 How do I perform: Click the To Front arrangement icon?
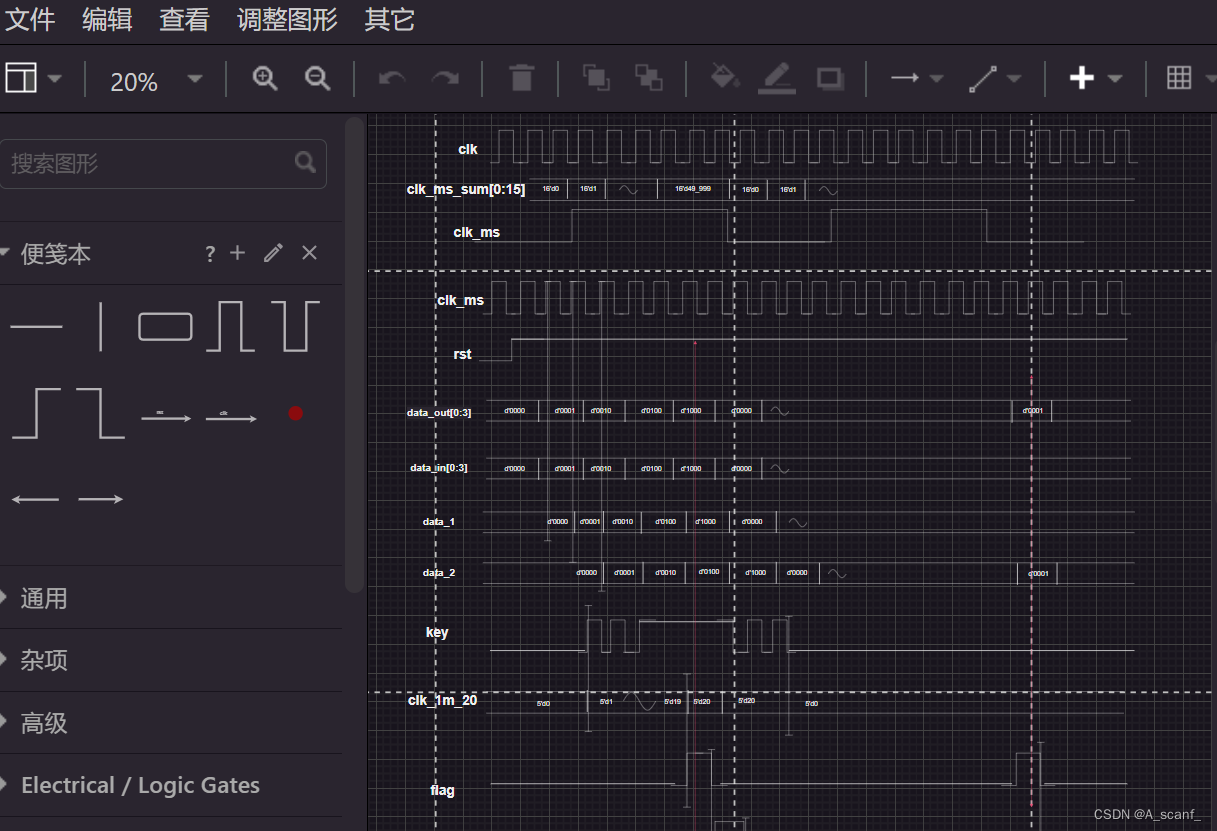tap(596, 77)
